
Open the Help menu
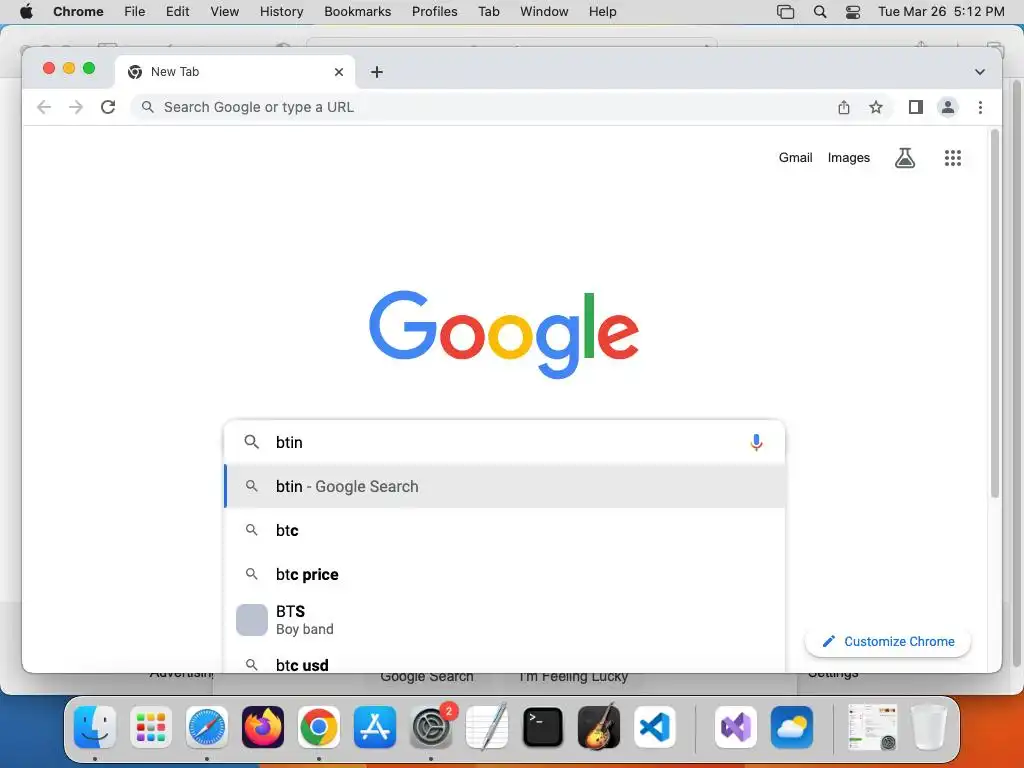602,12
